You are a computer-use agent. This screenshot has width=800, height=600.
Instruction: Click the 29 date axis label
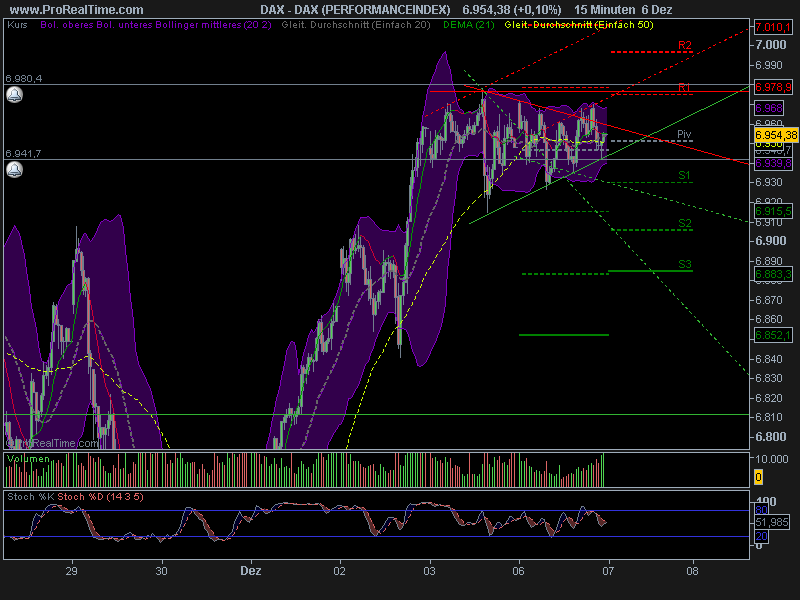coord(71,571)
